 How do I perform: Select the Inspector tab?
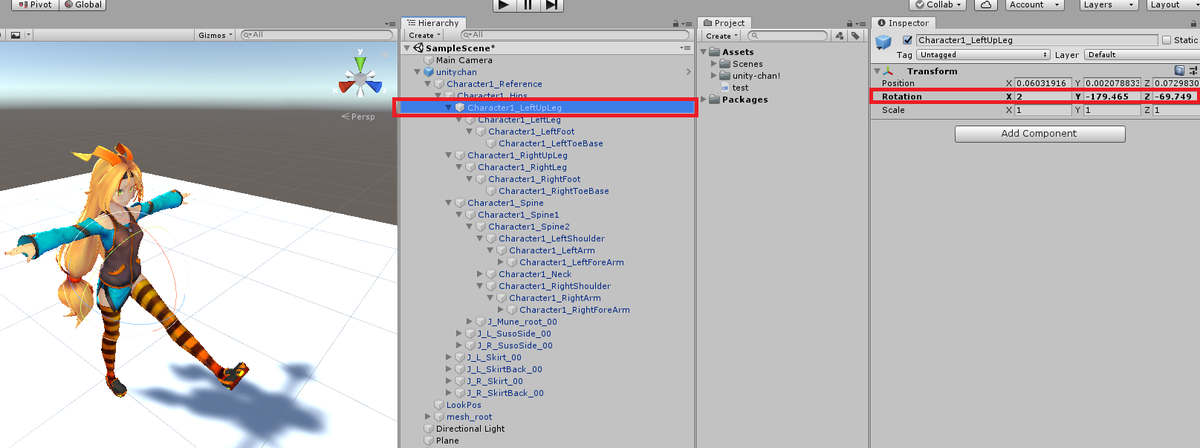[x=905, y=22]
